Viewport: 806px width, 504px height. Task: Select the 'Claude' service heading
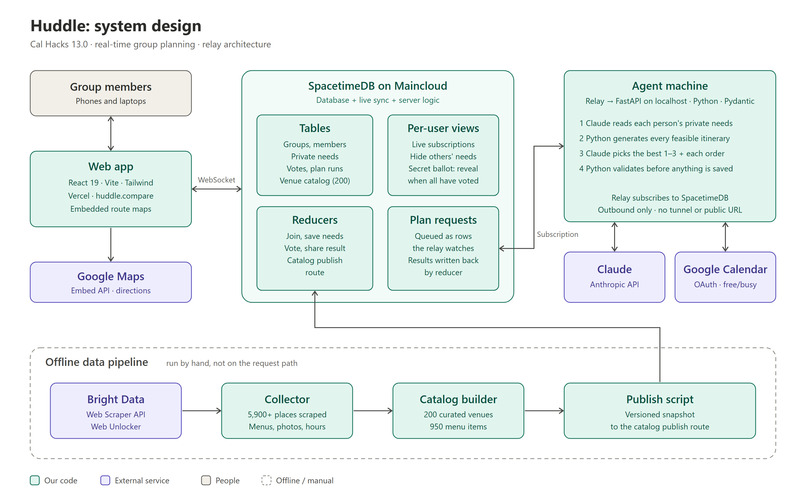coord(614,269)
